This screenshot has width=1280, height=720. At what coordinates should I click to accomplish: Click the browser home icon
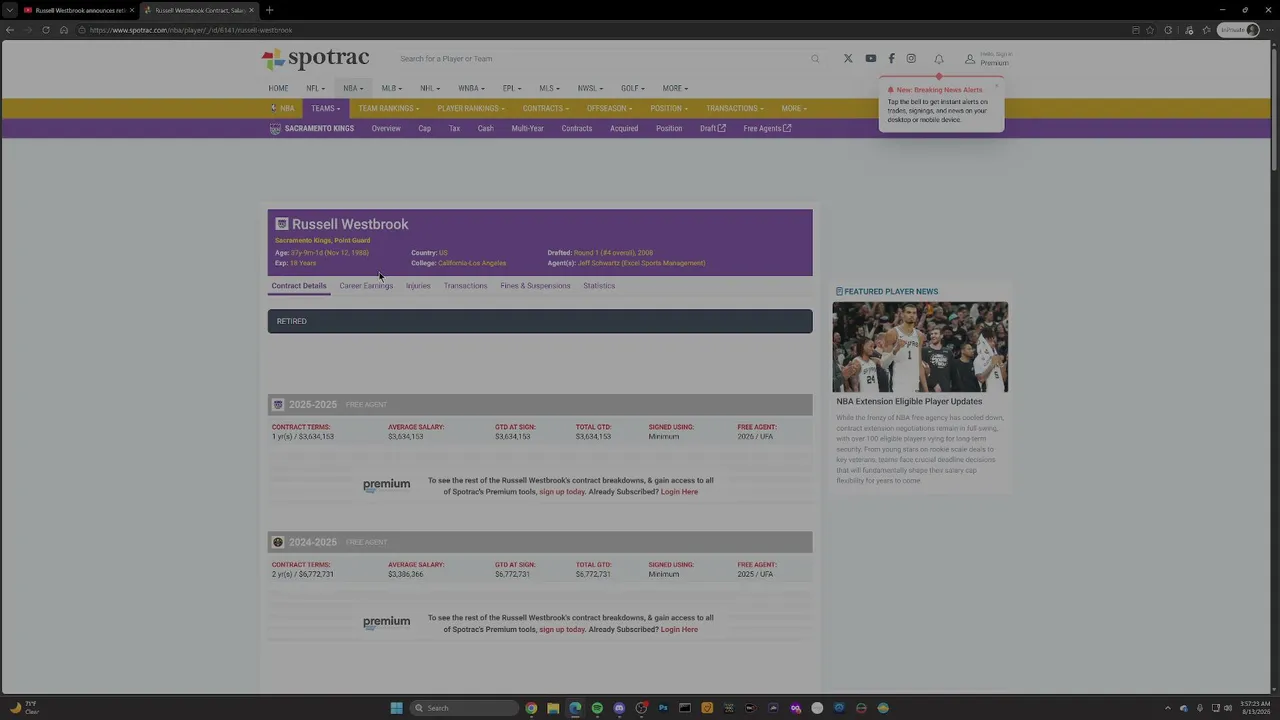click(x=64, y=30)
